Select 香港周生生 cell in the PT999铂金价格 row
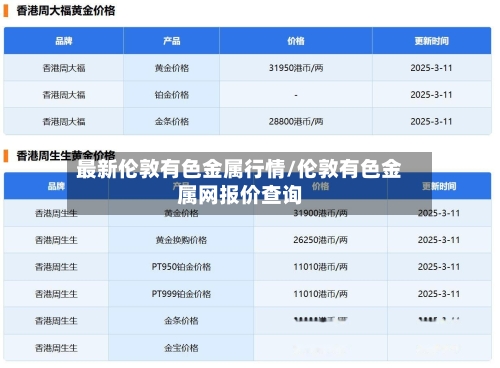This screenshot has height=368, width=500. (56, 294)
